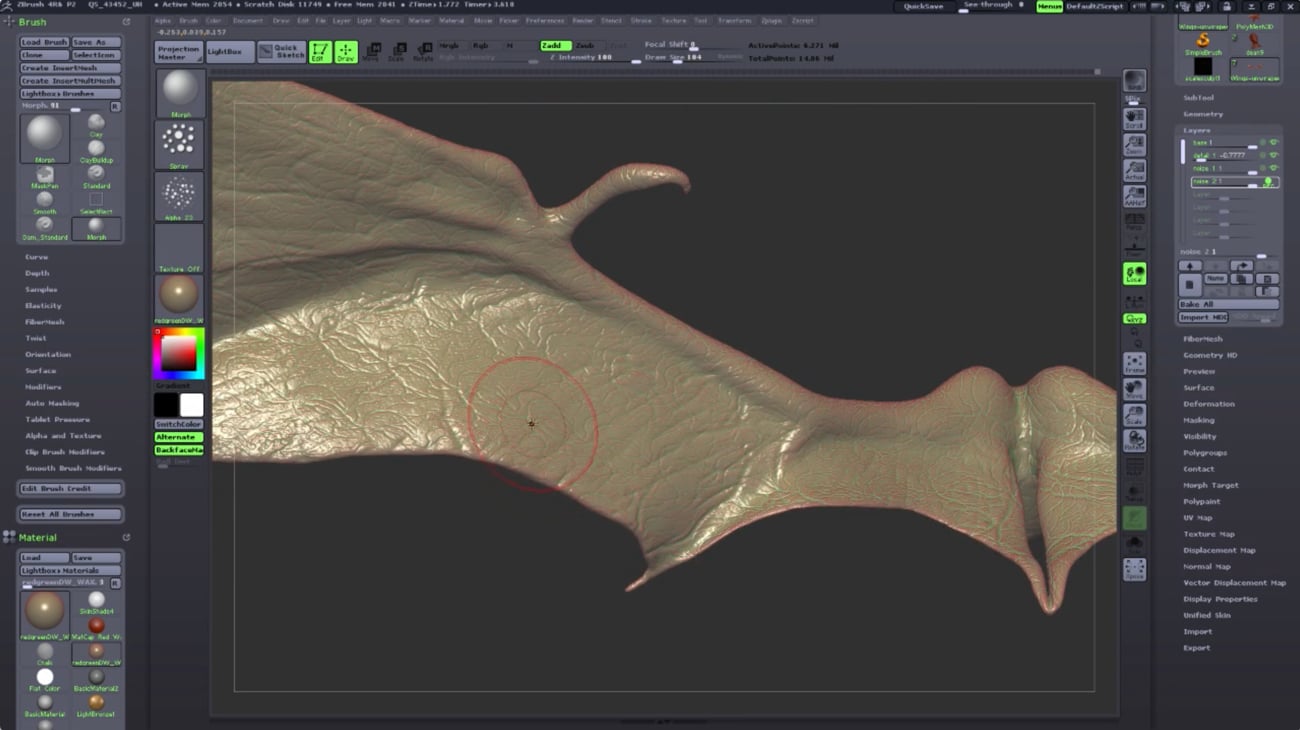Click the Scroll canvas icon

point(1134,118)
